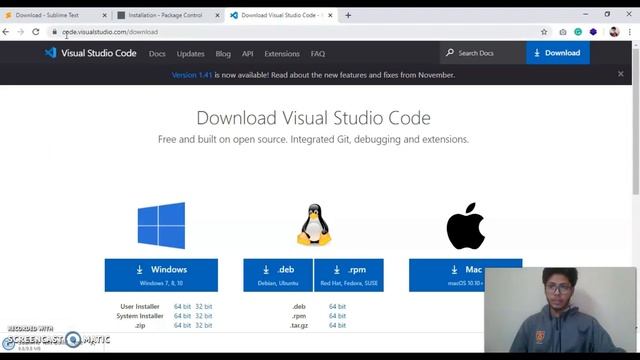Click the address bar showing code.visualstudio.com/download
The height and width of the screenshot is (360, 640).
298,32
